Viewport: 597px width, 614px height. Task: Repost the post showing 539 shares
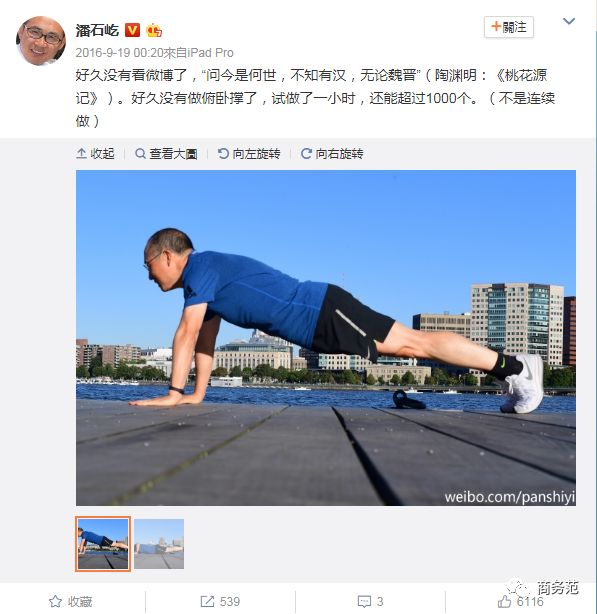220,601
